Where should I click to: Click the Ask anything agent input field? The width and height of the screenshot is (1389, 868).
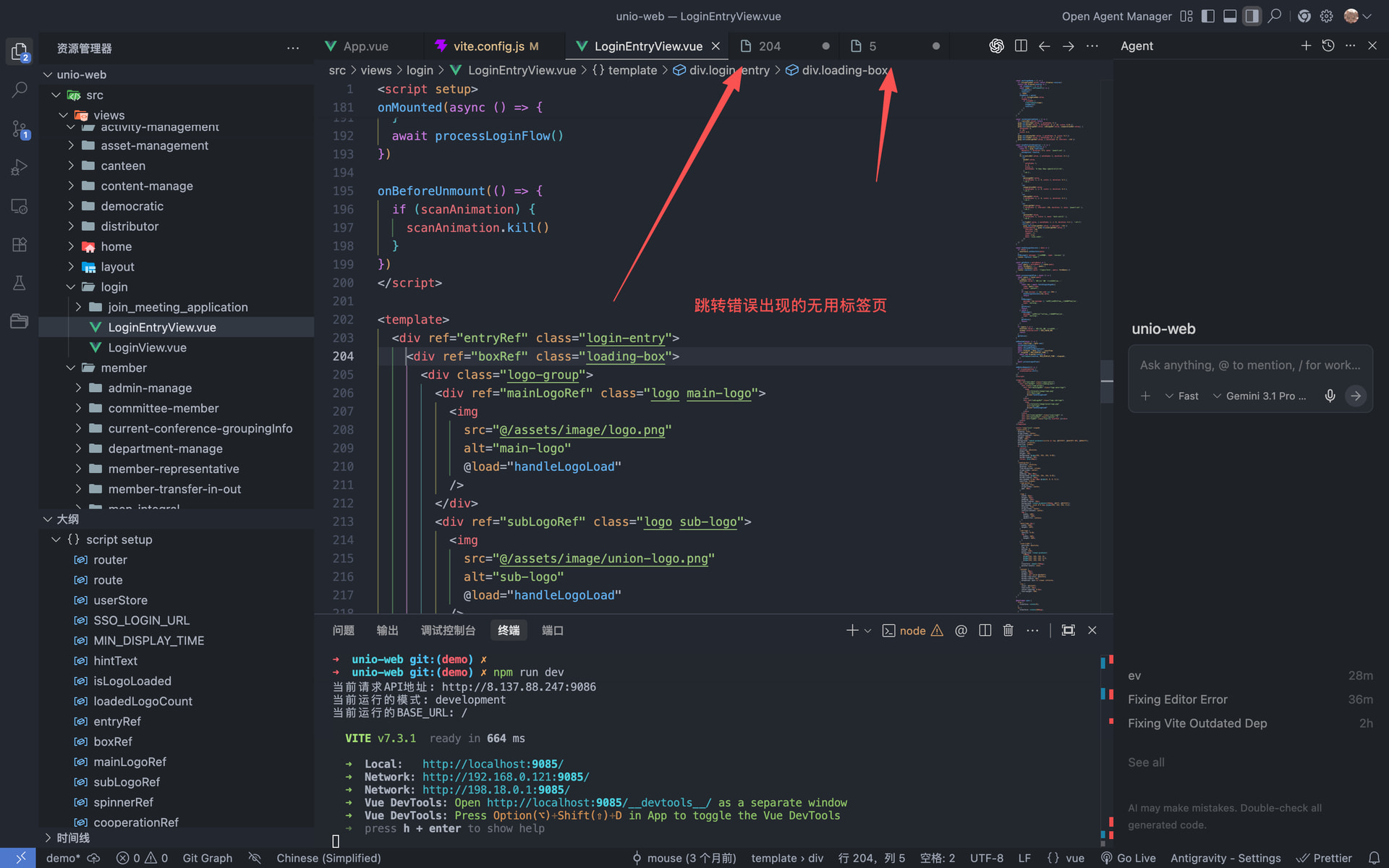pyautogui.click(x=1250, y=365)
